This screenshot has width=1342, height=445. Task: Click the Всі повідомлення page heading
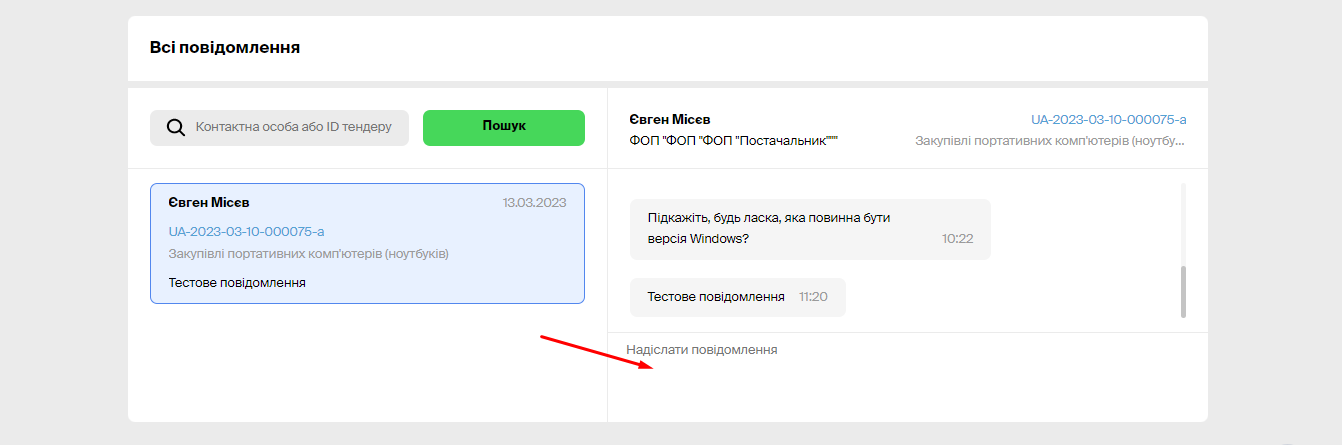pos(225,47)
